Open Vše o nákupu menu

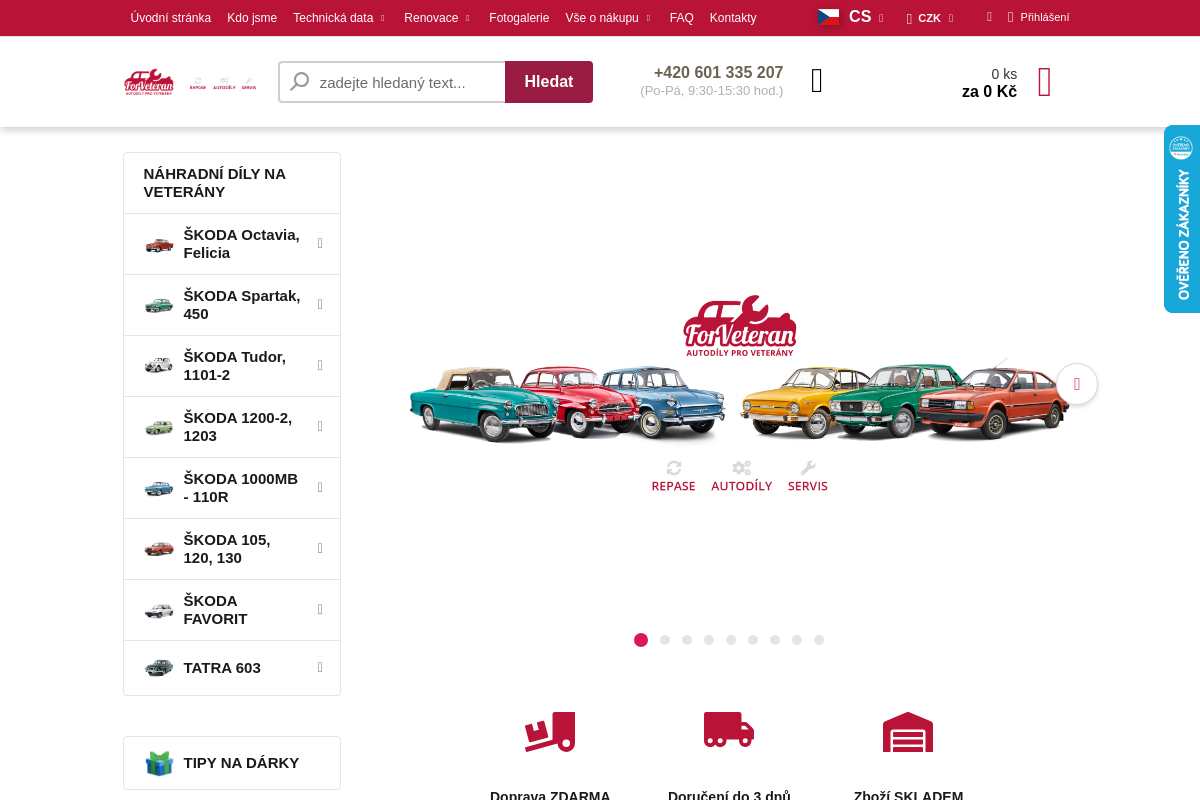point(608,18)
